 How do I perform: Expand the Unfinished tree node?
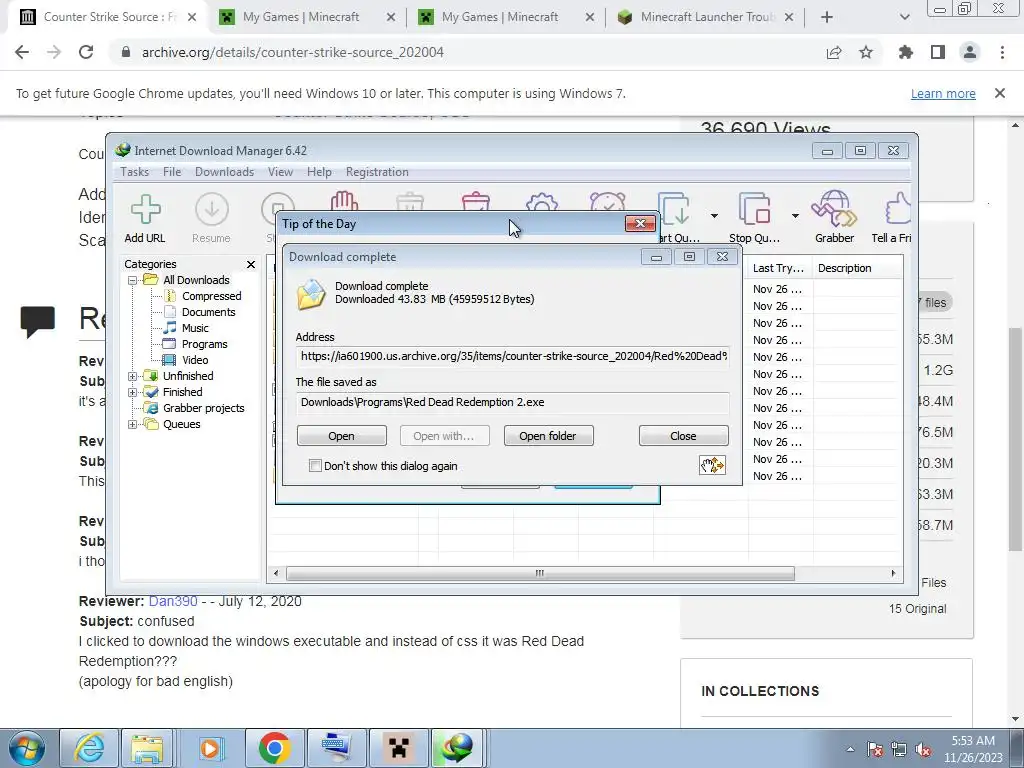pyautogui.click(x=132, y=376)
